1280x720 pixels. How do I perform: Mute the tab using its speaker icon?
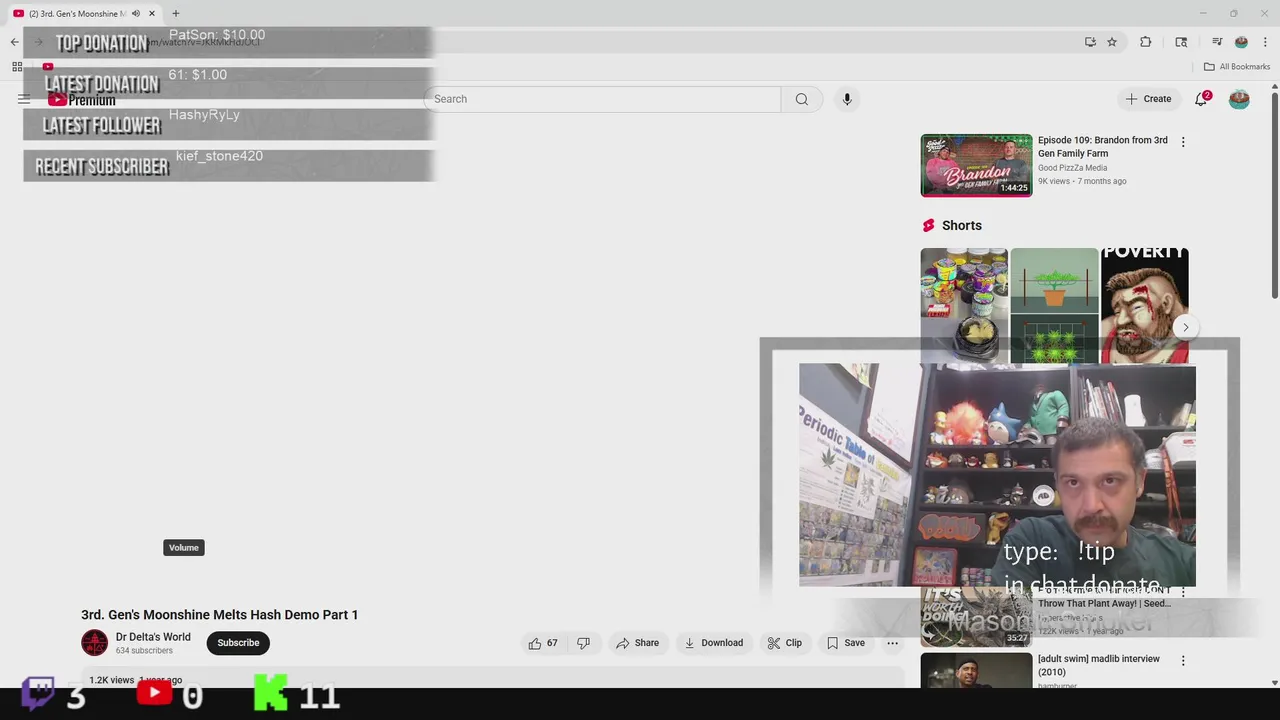[x=136, y=13]
